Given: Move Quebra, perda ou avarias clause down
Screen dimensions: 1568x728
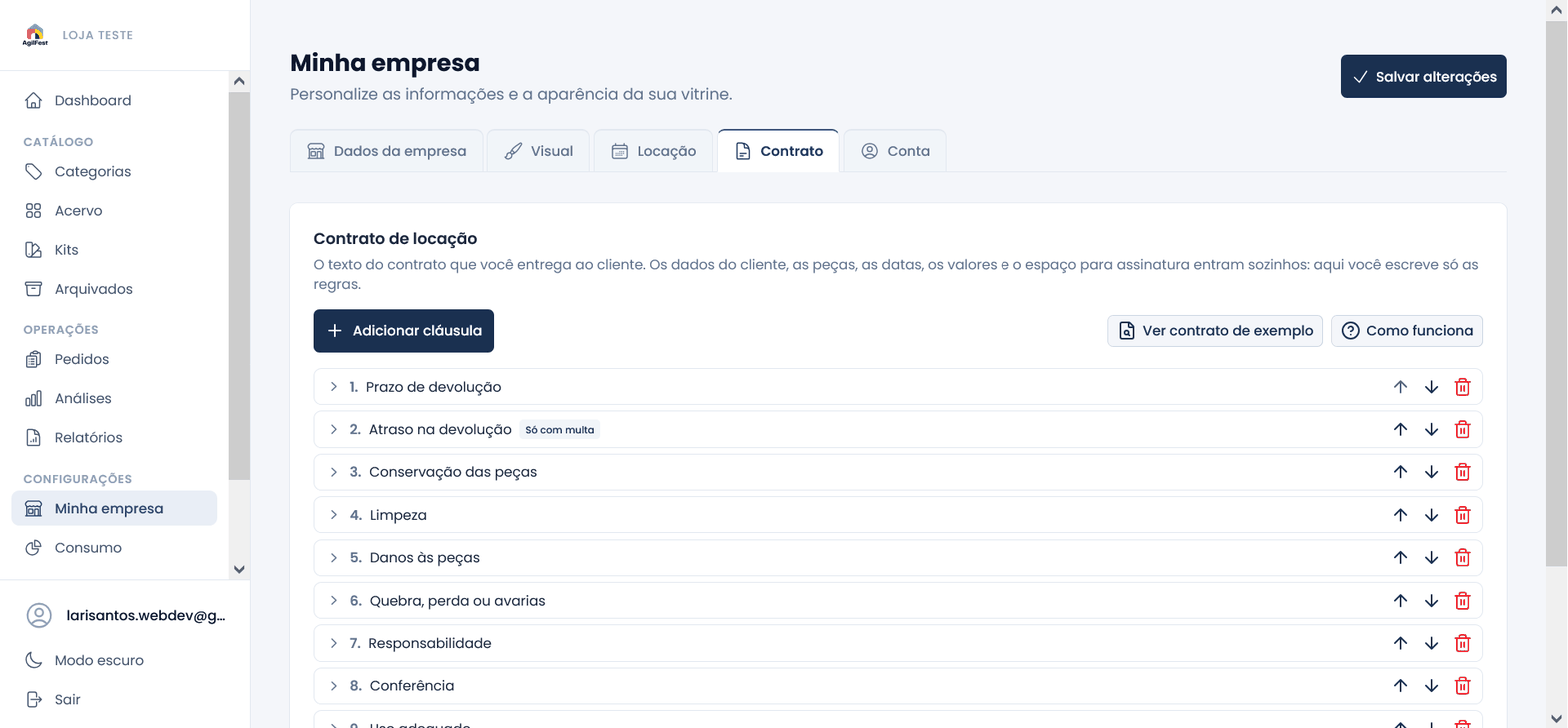Looking at the screenshot, I should tap(1431, 601).
